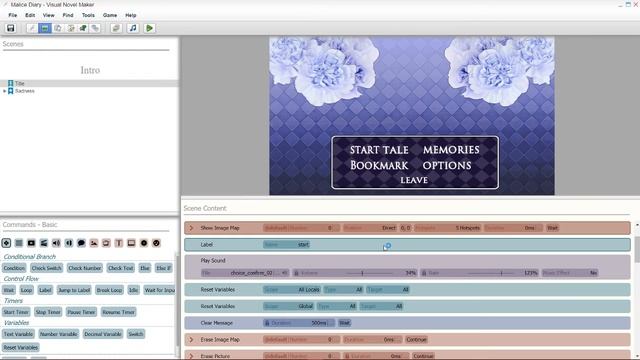Select the text T command-category icon
The height and width of the screenshot is (360, 640).
[x=119, y=243]
